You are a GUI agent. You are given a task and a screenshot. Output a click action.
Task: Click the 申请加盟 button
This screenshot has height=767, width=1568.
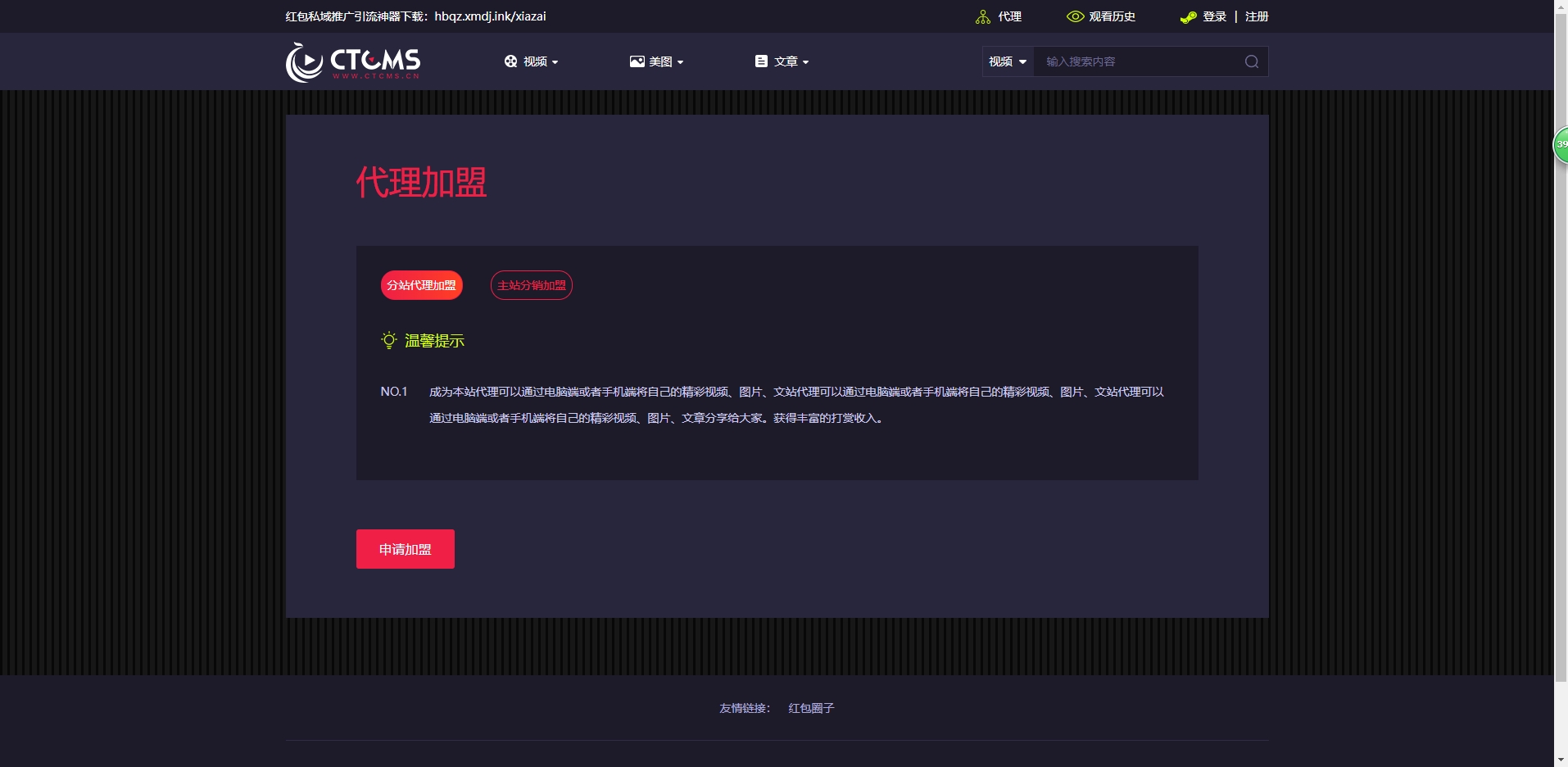tap(404, 549)
